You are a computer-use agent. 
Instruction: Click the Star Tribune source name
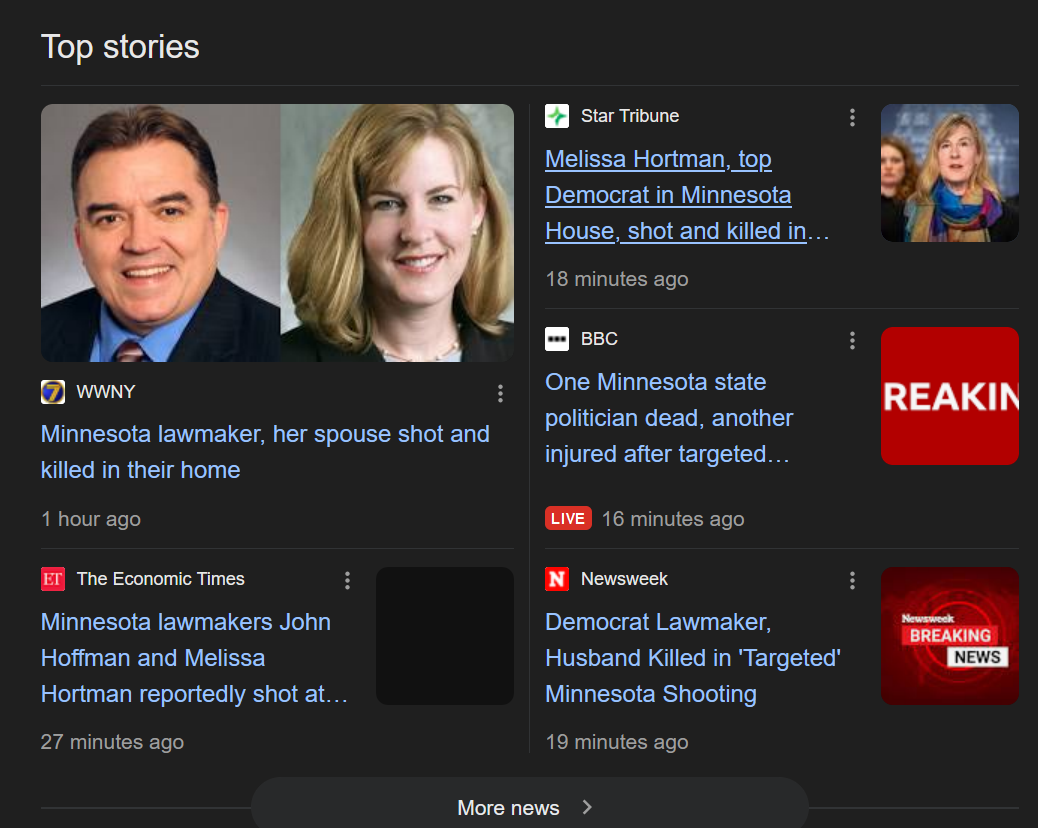coord(630,116)
